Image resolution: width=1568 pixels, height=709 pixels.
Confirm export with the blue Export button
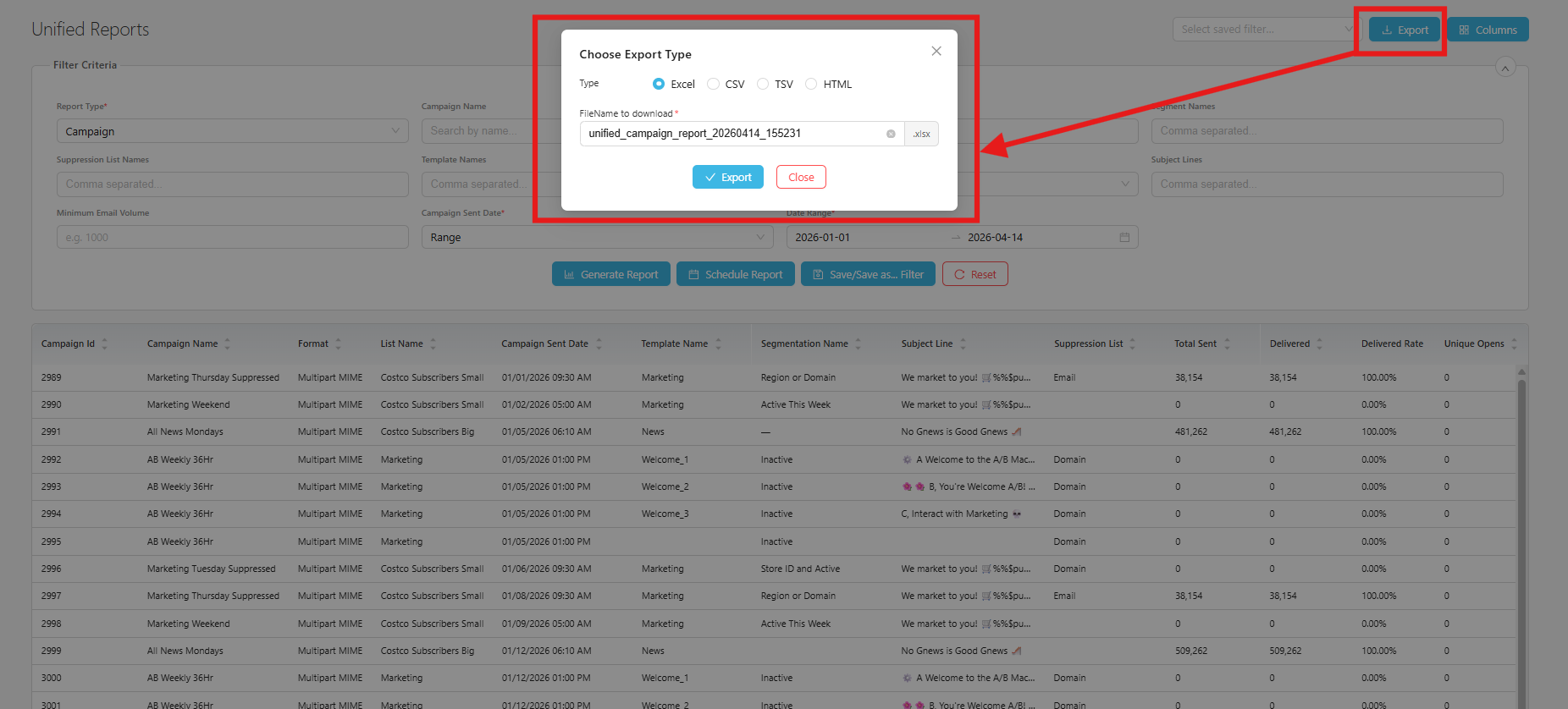[727, 178]
